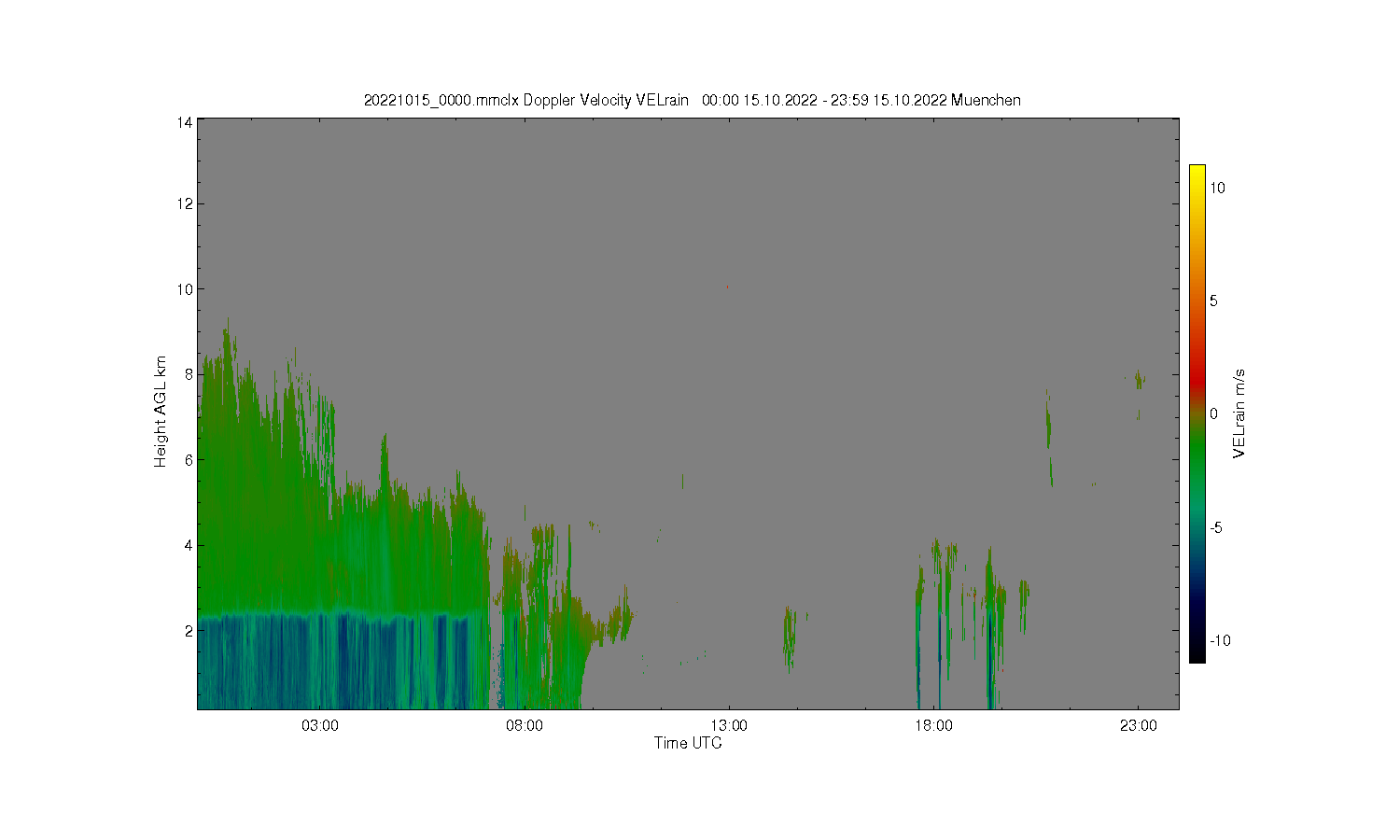Screen dimensions: 1400x840
Task: Click the velocity colorbar gradient
Action: 1197,413
